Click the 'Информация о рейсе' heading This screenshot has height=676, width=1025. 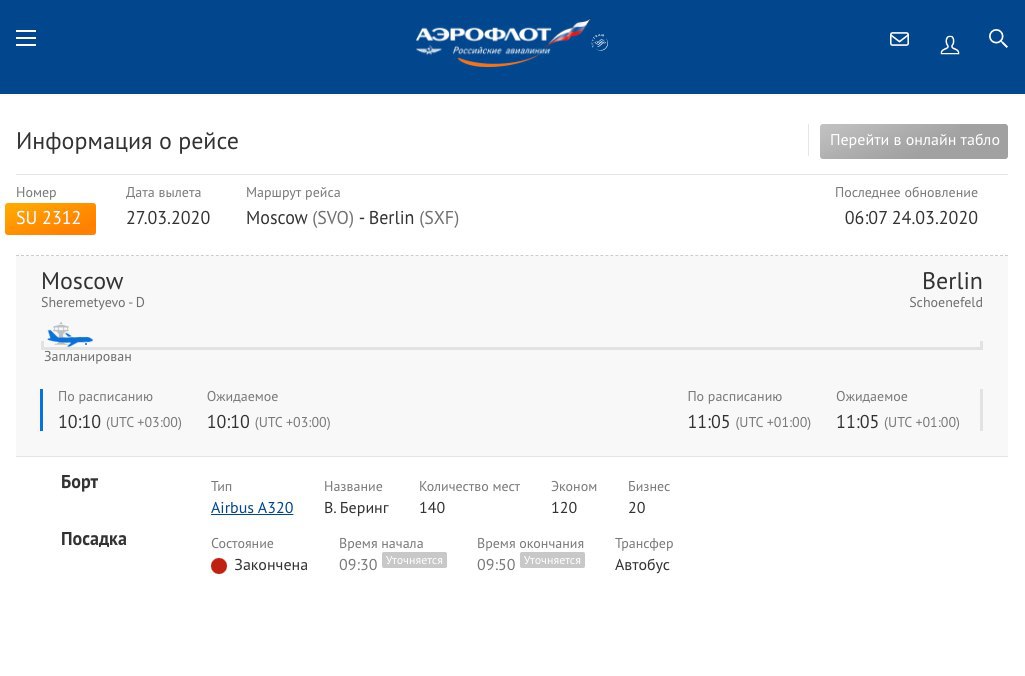pyautogui.click(x=127, y=141)
